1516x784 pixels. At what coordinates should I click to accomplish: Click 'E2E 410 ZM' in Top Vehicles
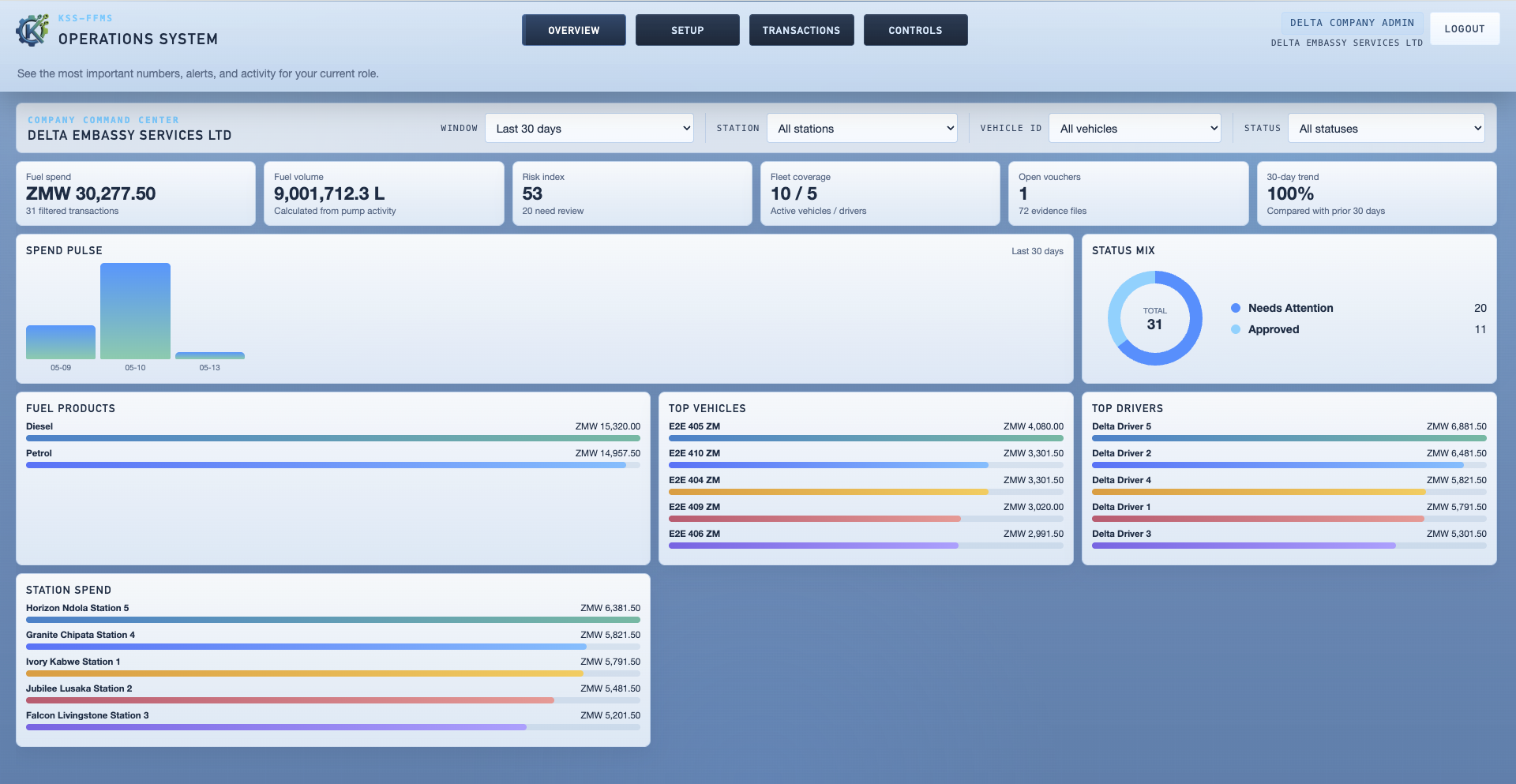click(694, 453)
